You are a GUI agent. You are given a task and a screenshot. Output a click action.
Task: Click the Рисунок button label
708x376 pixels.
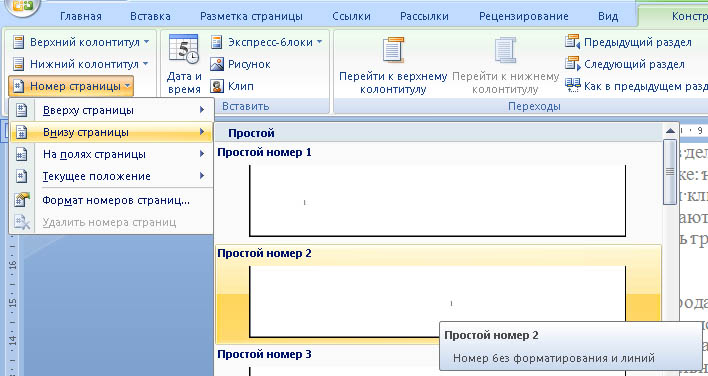[249, 65]
